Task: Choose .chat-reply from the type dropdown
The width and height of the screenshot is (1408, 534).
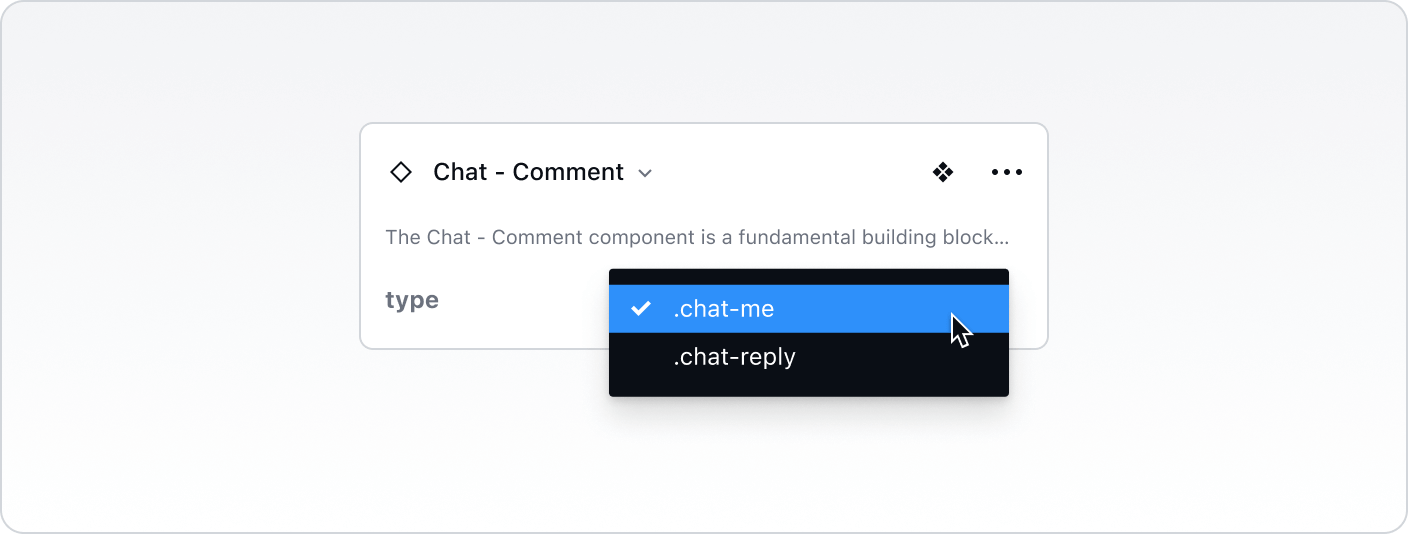Action: point(734,357)
